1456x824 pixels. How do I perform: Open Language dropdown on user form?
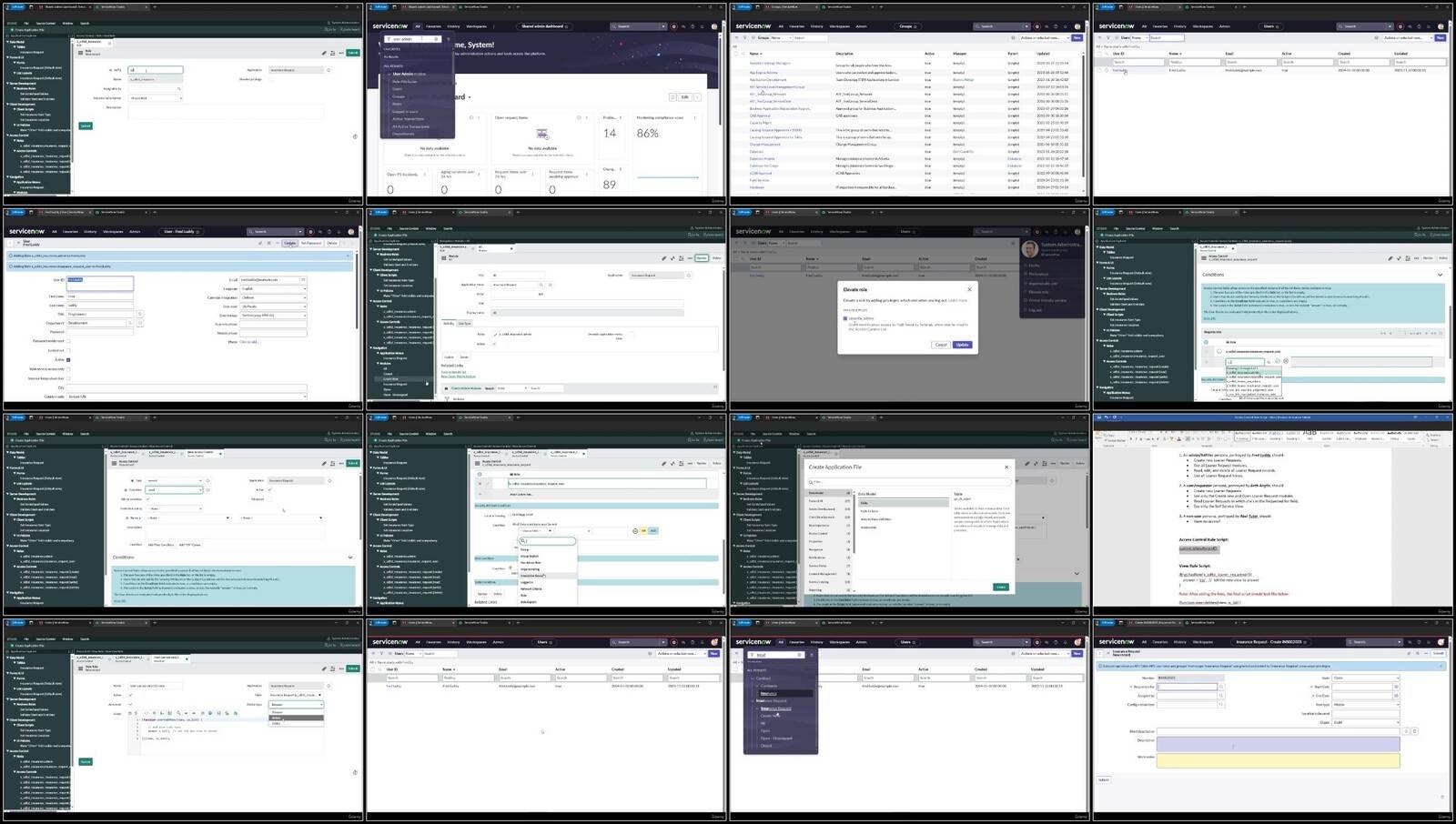[273, 288]
